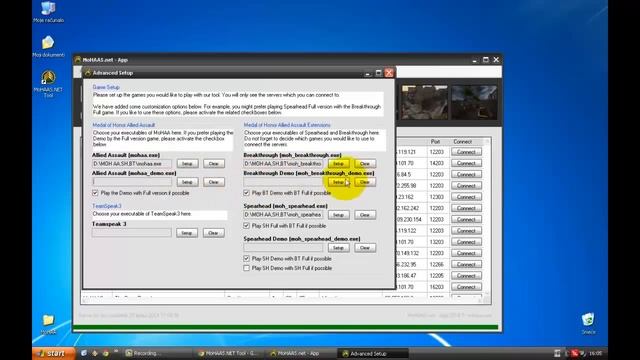This screenshot has height=360, width=640.
Task: Open the Moji dokumenti desktop icon
Action: click(x=48, y=46)
